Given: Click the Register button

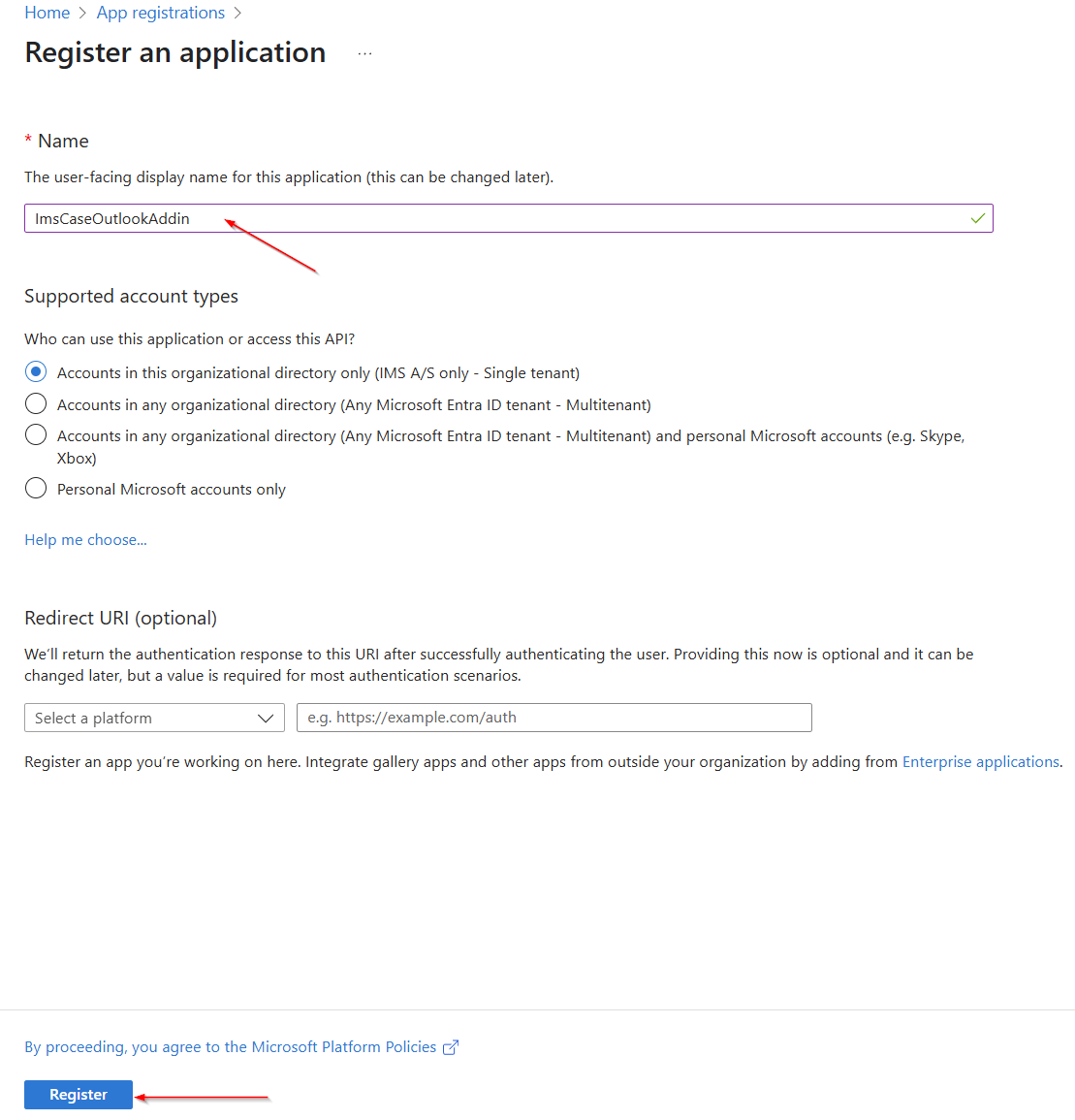Looking at the screenshot, I should [79, 1094].
